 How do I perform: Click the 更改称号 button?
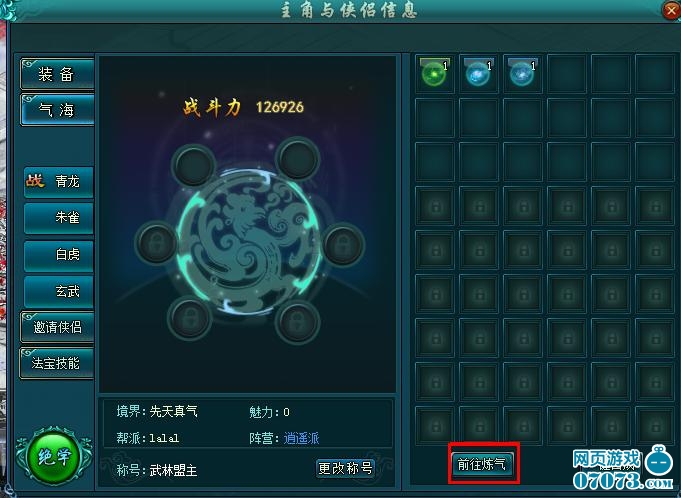pos(345,468)
